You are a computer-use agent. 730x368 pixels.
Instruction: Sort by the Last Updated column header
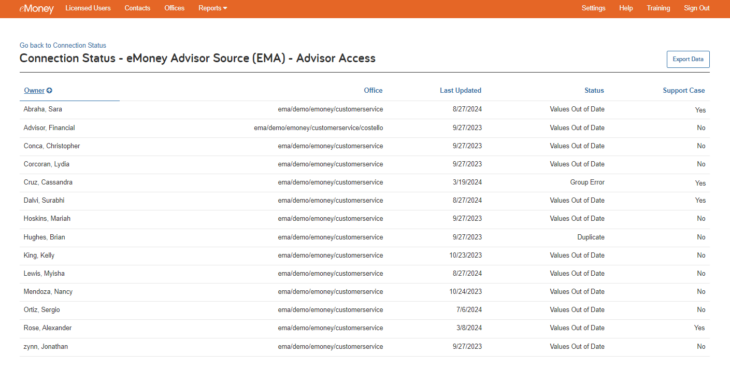(460, 90)
